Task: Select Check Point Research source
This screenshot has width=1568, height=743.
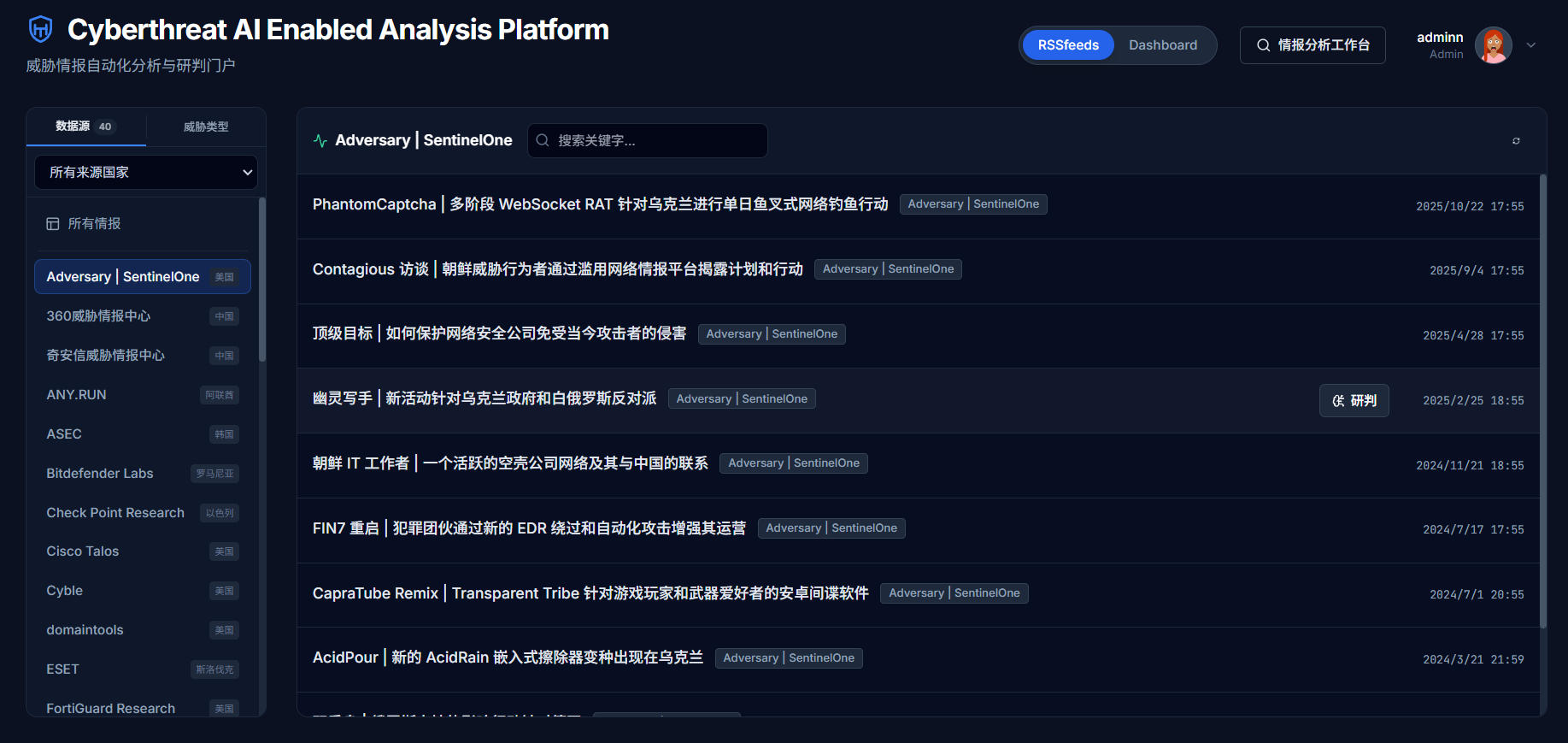Action: pos(143,513)
